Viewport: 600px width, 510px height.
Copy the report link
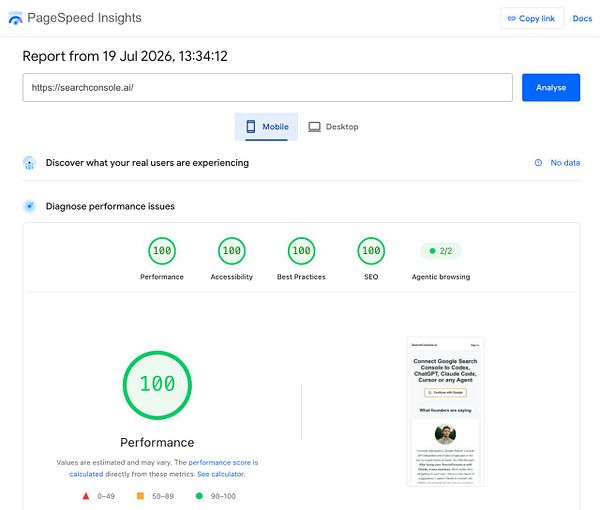pyautogui.click(x=532, y=18)
